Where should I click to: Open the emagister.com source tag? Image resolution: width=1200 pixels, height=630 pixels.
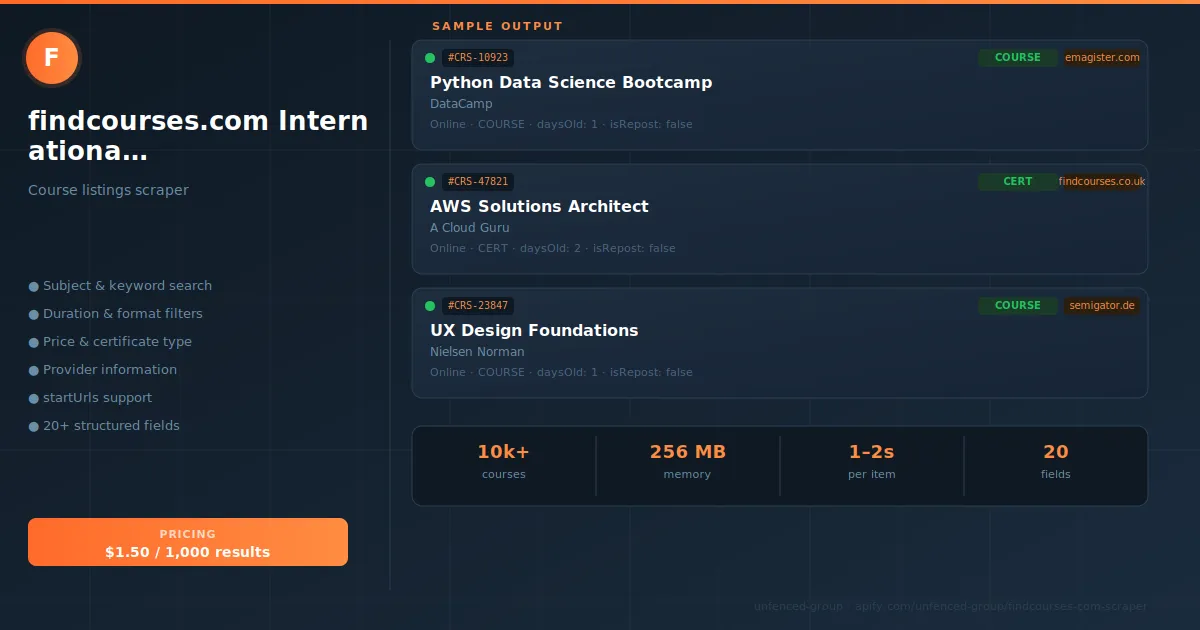[x=1102, y=58]
